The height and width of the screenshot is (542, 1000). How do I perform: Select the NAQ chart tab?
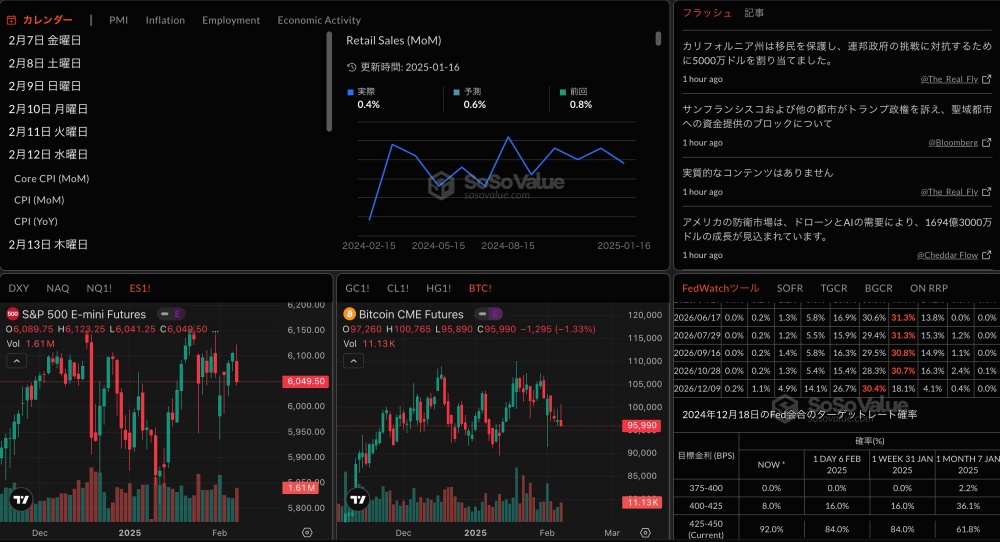57,288
